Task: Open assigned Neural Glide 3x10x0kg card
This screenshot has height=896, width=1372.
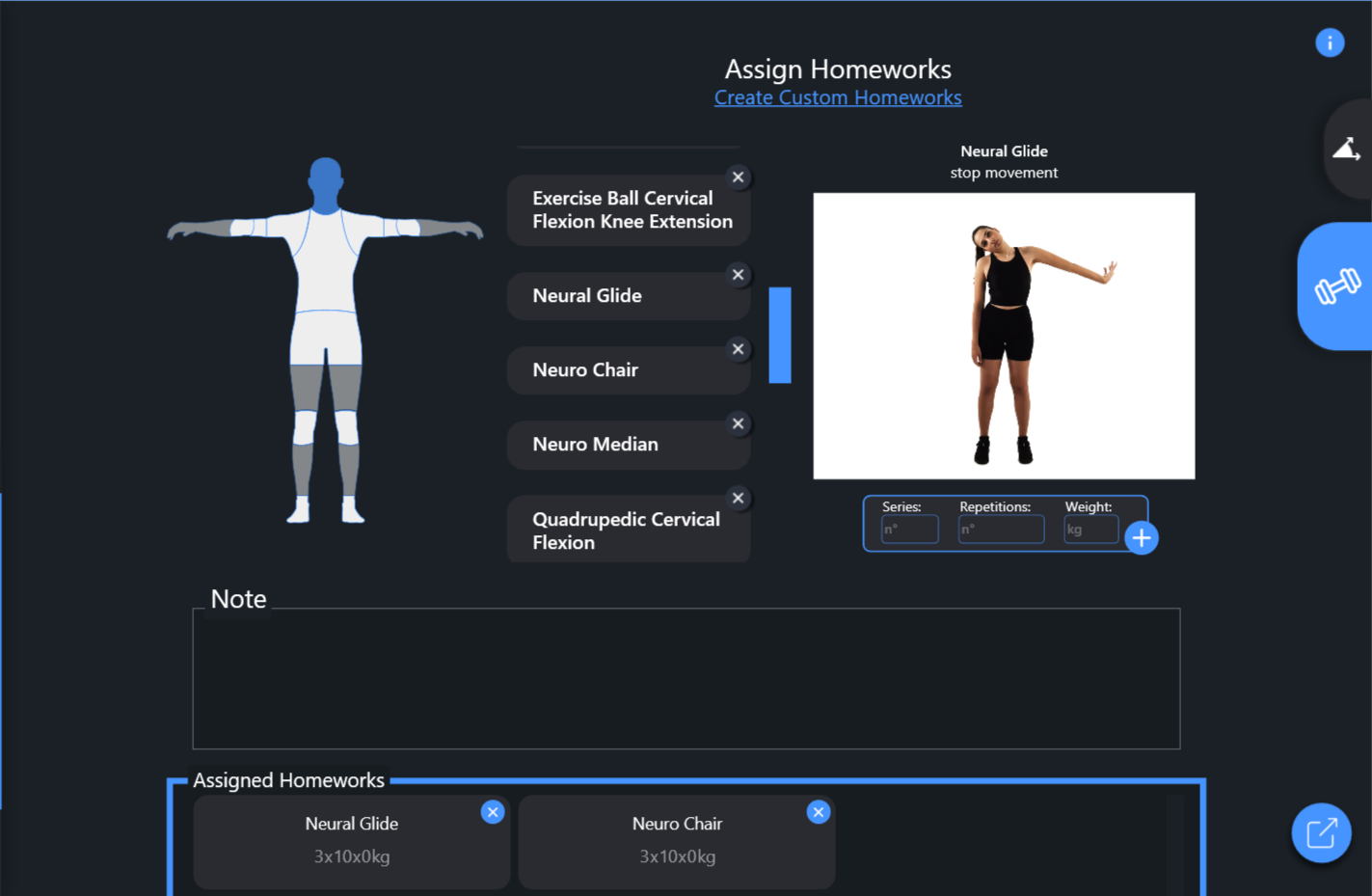Action: coord(352,842)
